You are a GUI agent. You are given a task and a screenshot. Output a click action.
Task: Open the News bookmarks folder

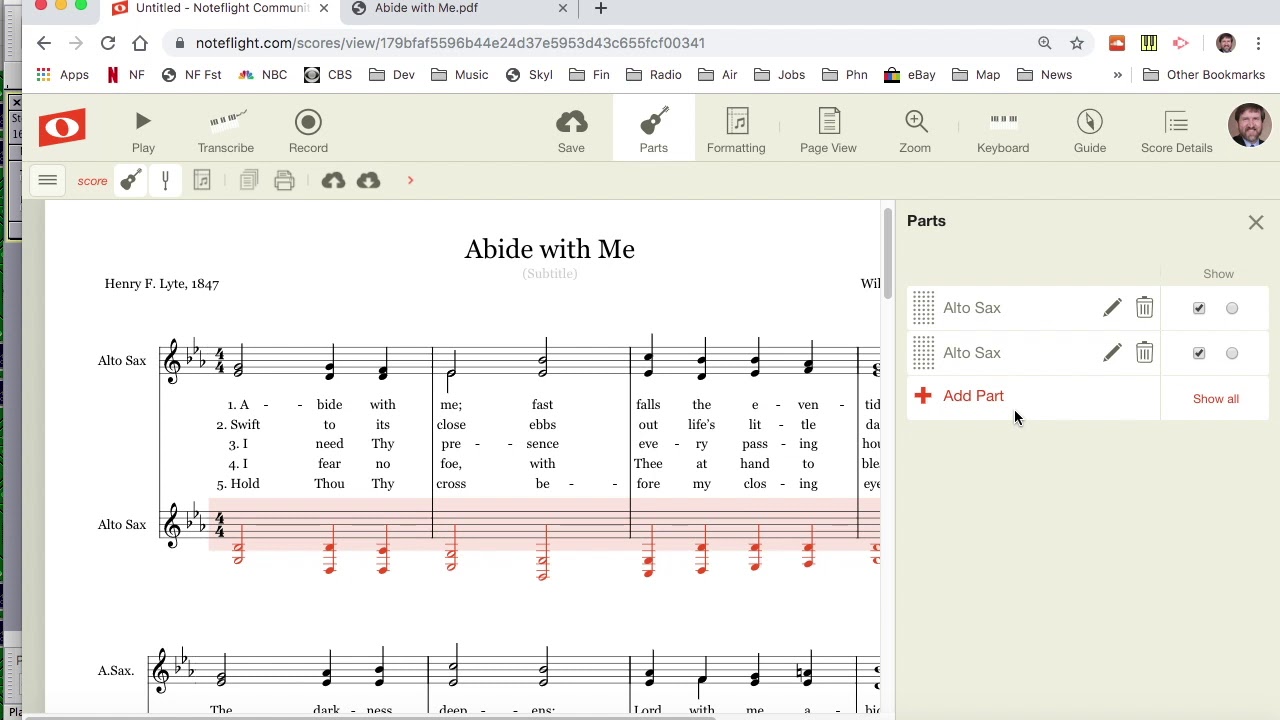pyautogui.click(x=1044, y=75)
